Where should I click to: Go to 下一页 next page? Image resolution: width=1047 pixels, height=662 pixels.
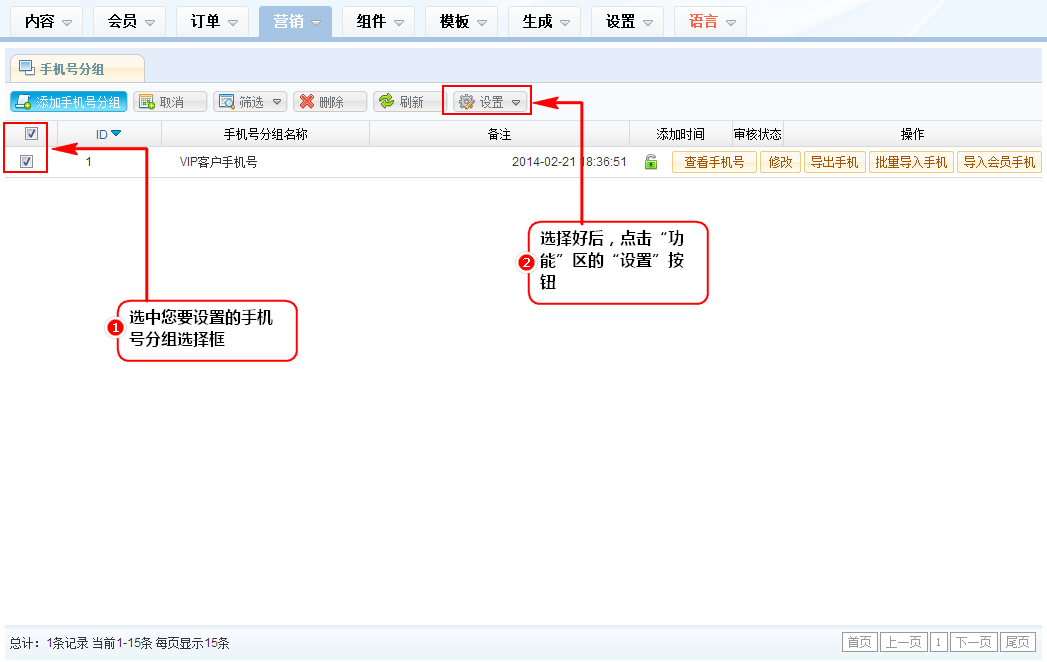pyautogui.click(x=973, y=642)
